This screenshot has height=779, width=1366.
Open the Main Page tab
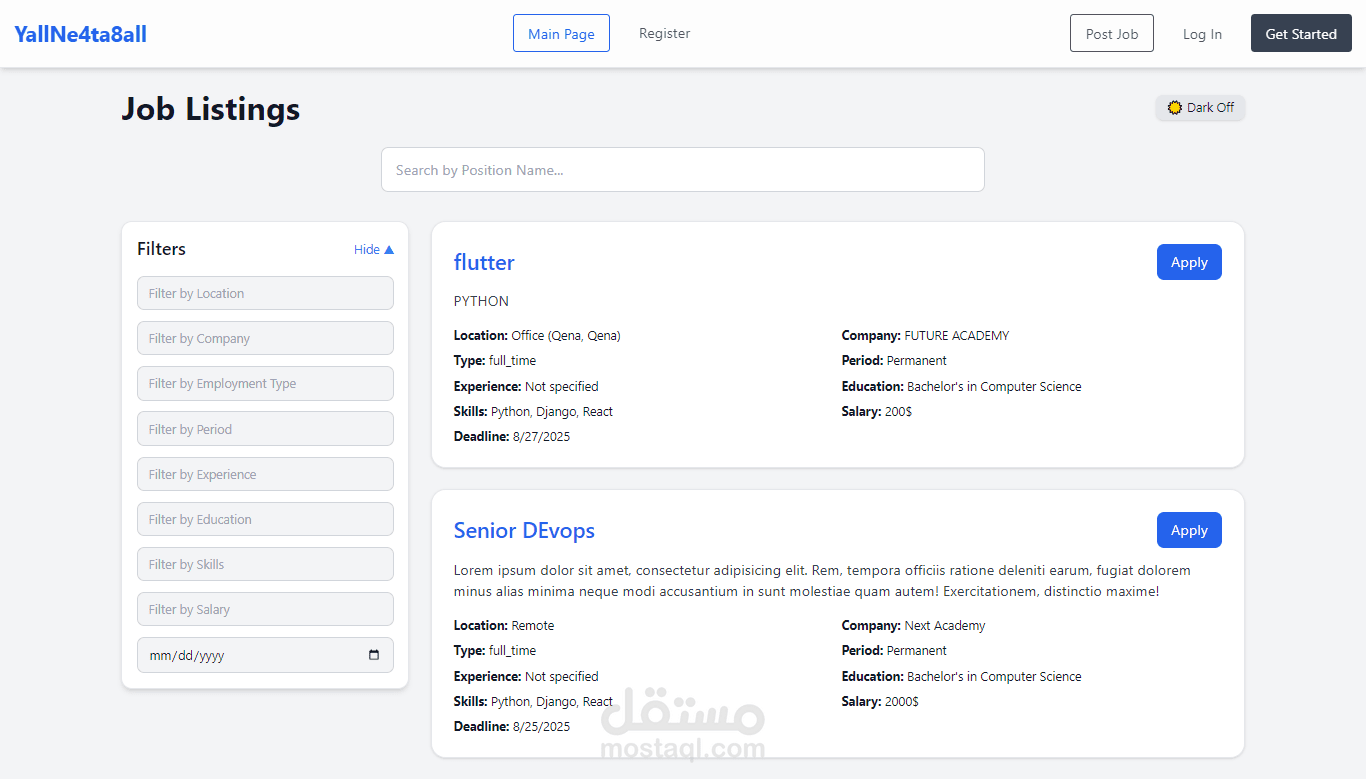[561, 33]
